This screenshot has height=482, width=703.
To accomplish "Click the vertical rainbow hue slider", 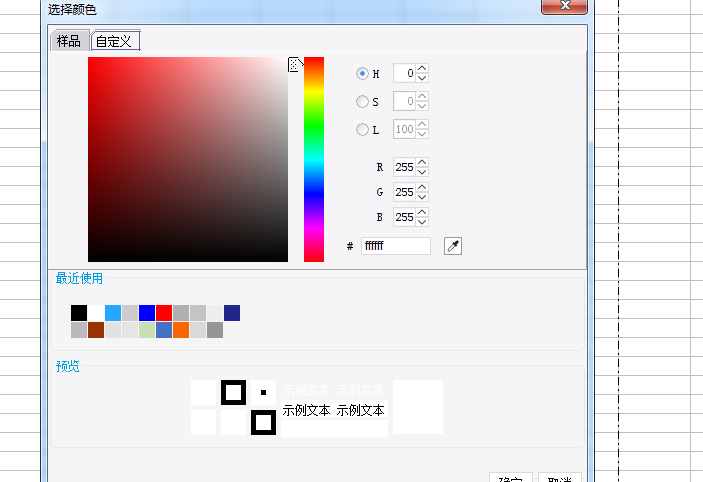I will coord(314,159).
